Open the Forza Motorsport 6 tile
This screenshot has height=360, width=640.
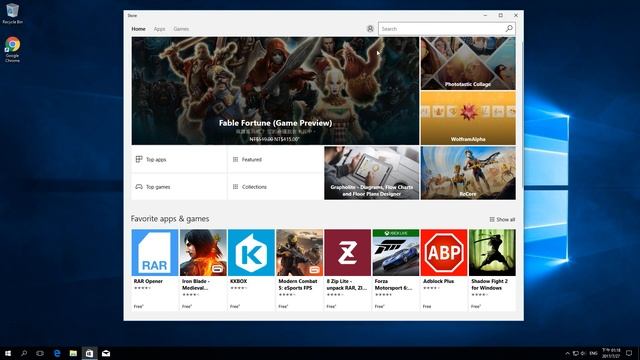[396, 270]
